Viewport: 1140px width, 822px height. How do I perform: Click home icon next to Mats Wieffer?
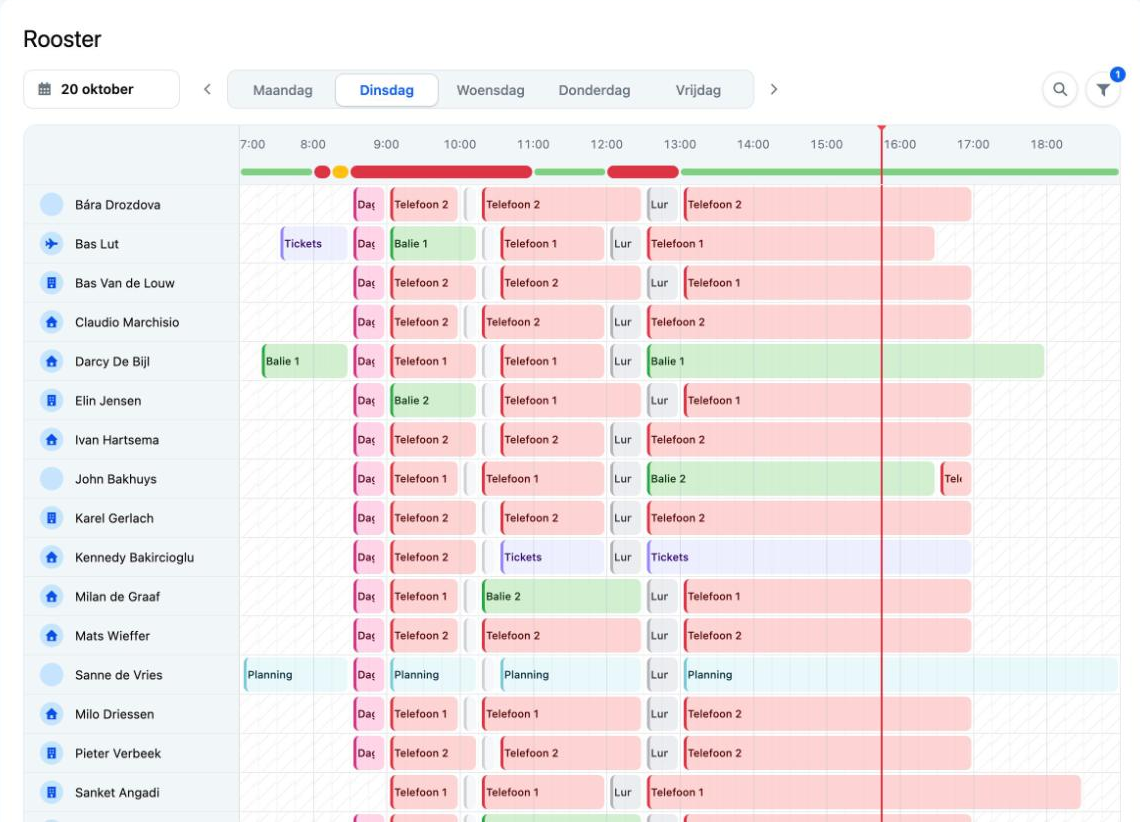(x=52, y=636)
